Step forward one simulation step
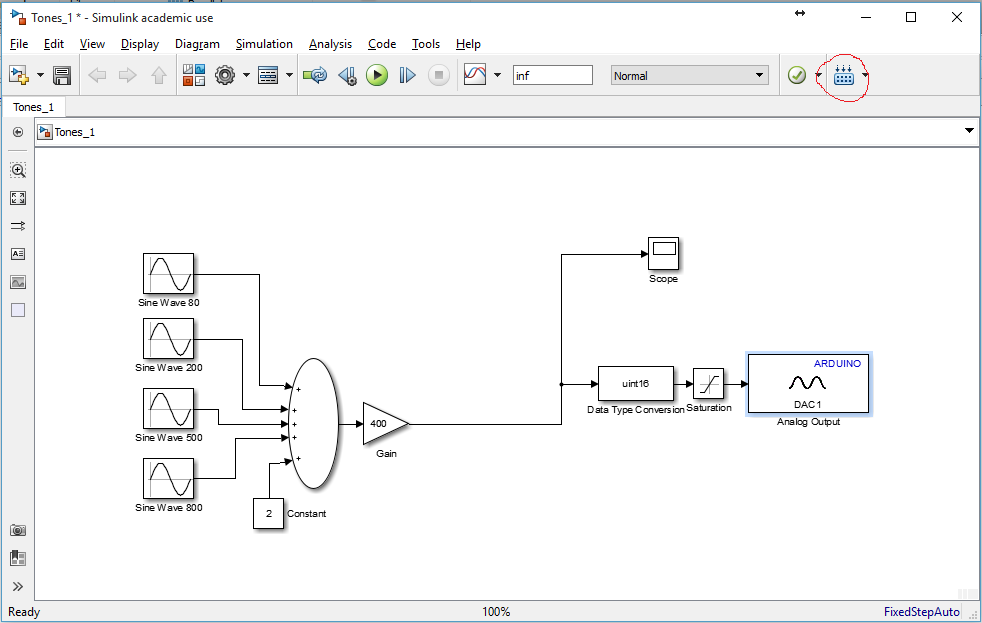 [x=407, y=74]
